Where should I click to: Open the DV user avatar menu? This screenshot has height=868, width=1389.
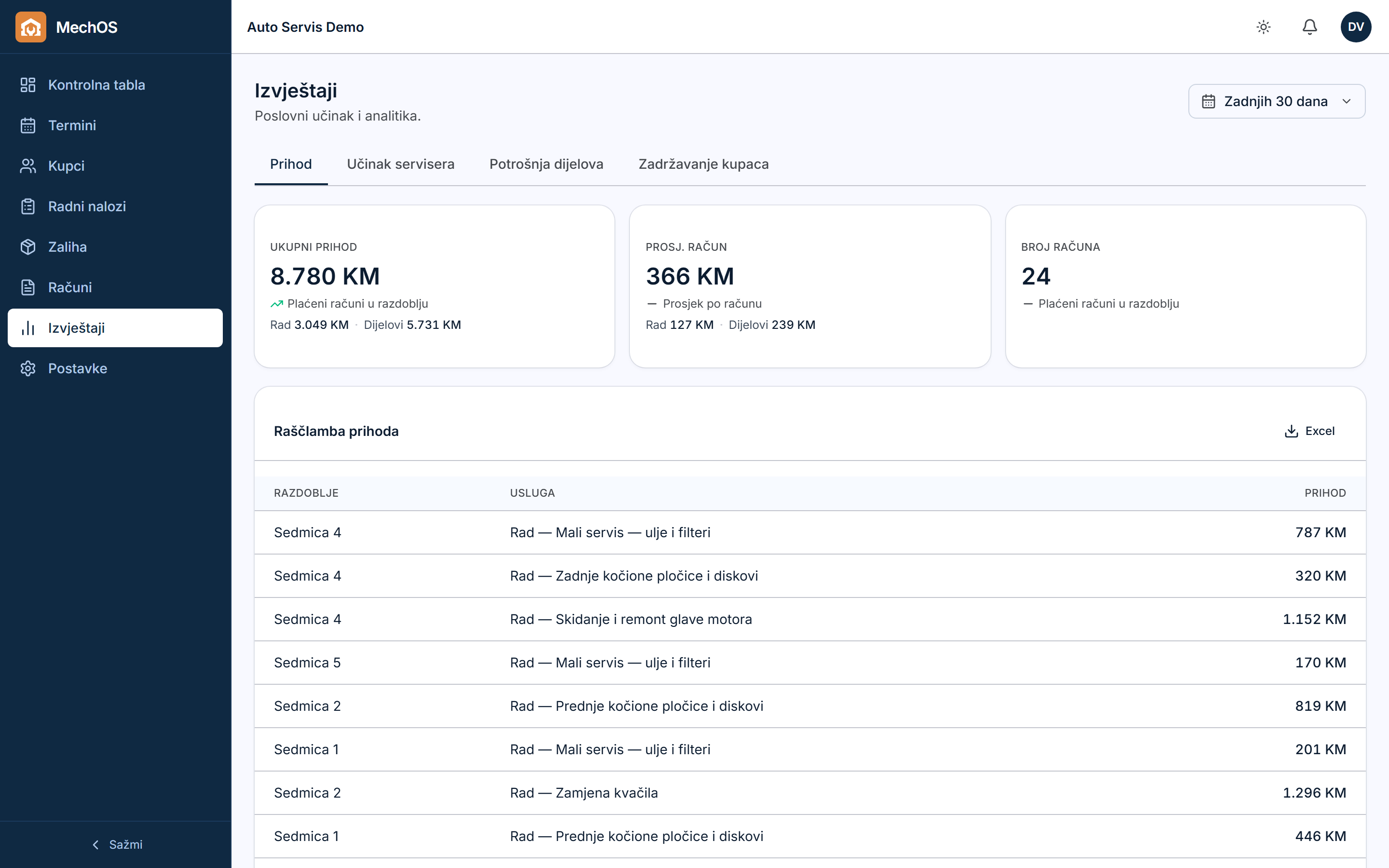point(1356,27)
